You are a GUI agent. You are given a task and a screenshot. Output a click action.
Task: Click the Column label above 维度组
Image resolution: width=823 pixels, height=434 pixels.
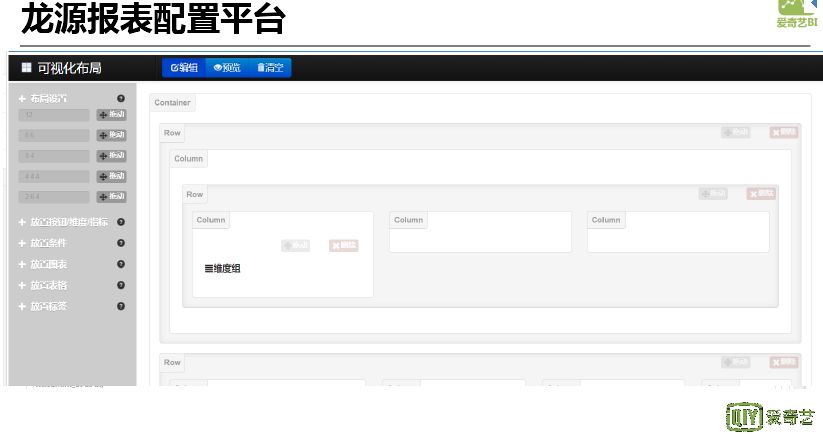[211, 220]
